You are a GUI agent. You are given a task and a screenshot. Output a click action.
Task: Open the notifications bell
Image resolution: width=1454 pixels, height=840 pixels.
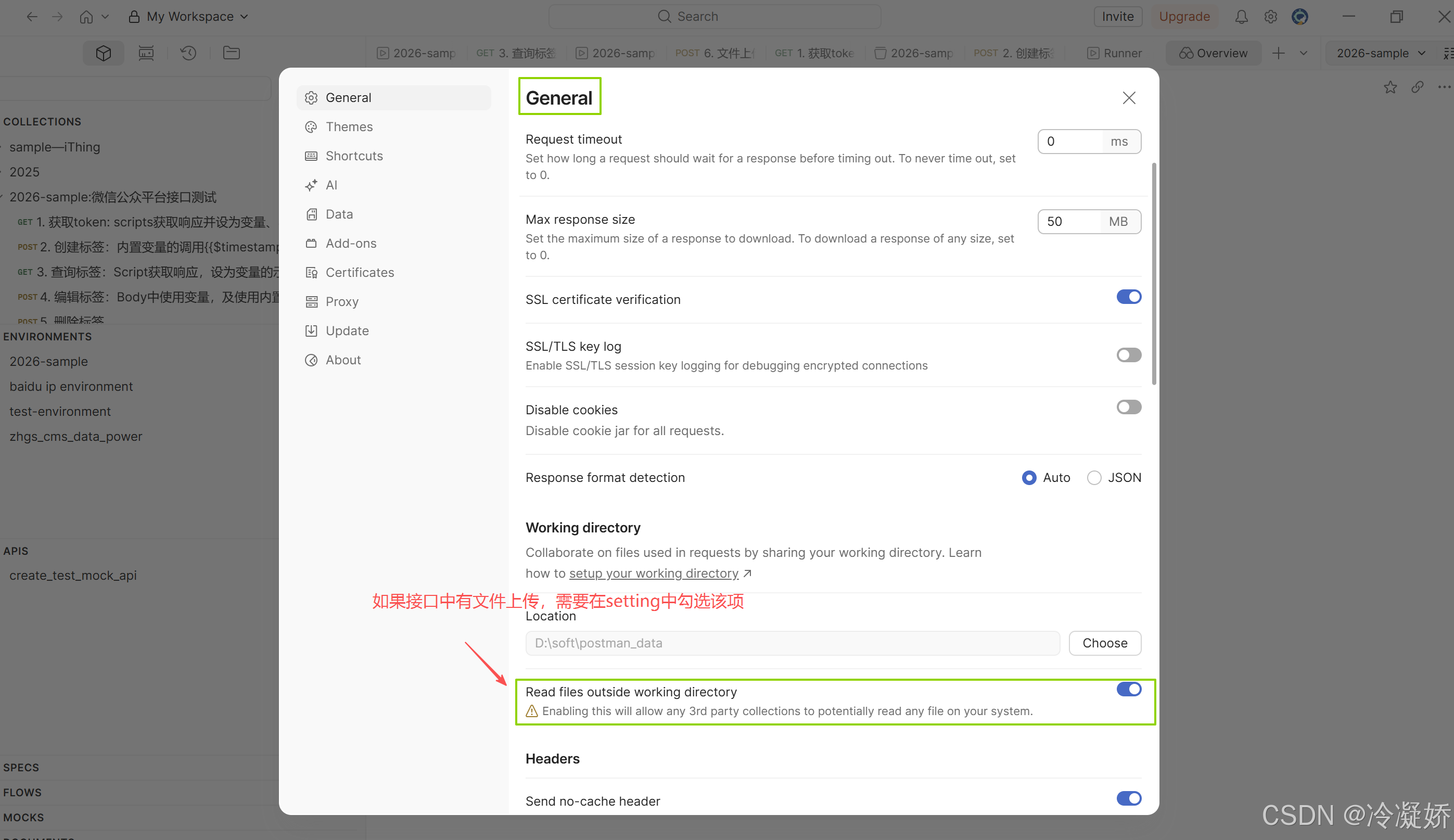point(1241,17)
